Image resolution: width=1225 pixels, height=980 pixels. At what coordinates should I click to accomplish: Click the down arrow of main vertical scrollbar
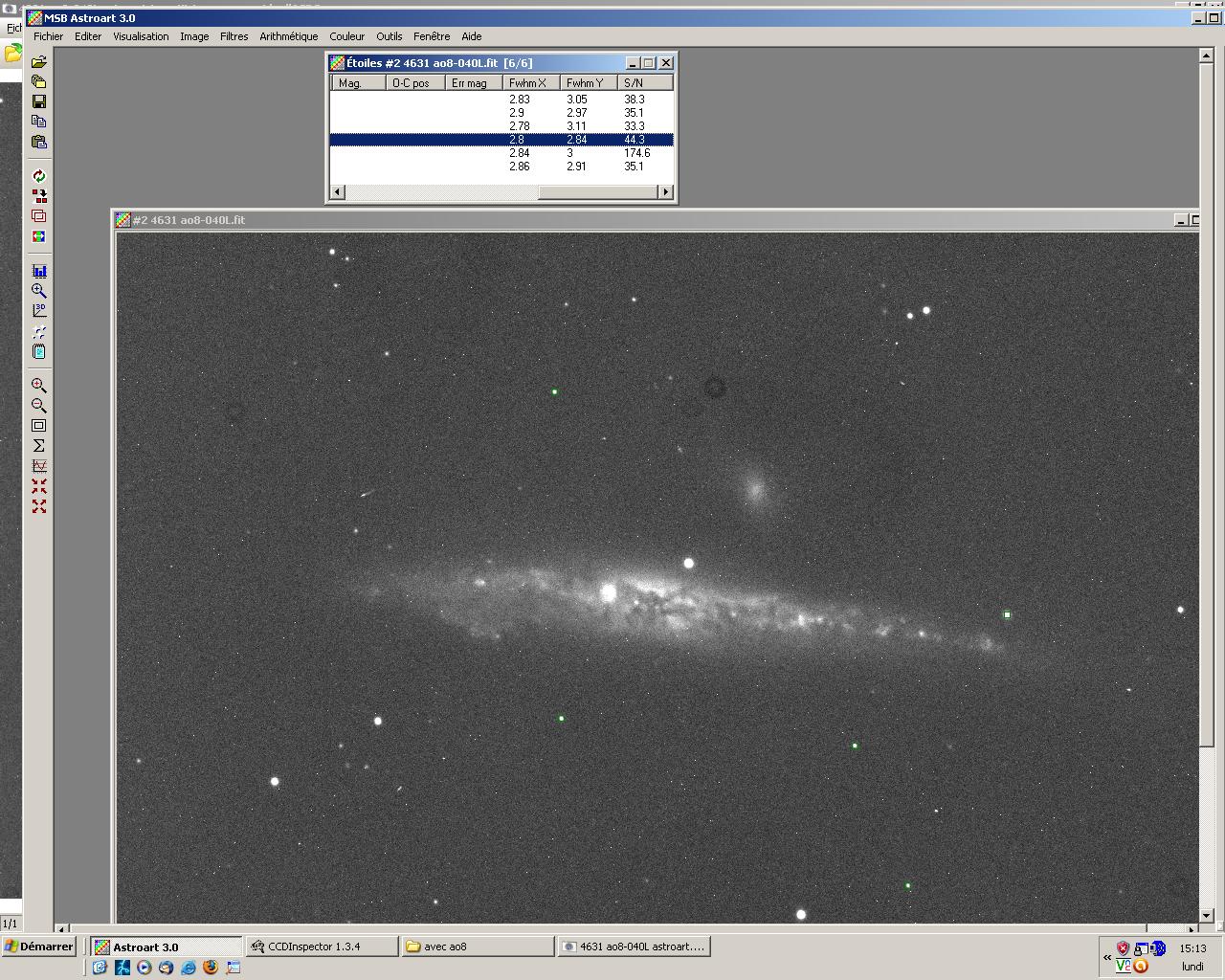click(x=1207, y=917)
